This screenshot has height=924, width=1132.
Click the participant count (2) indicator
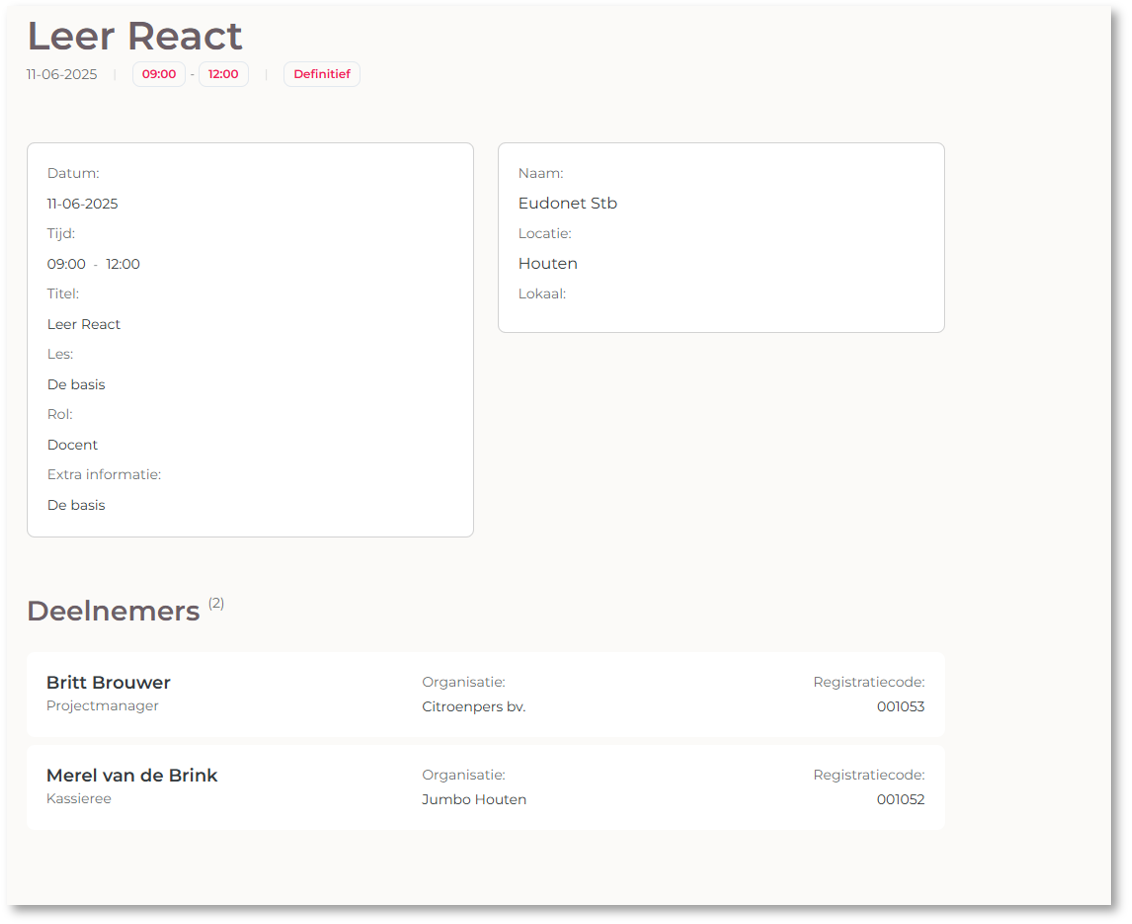point(216,604)
